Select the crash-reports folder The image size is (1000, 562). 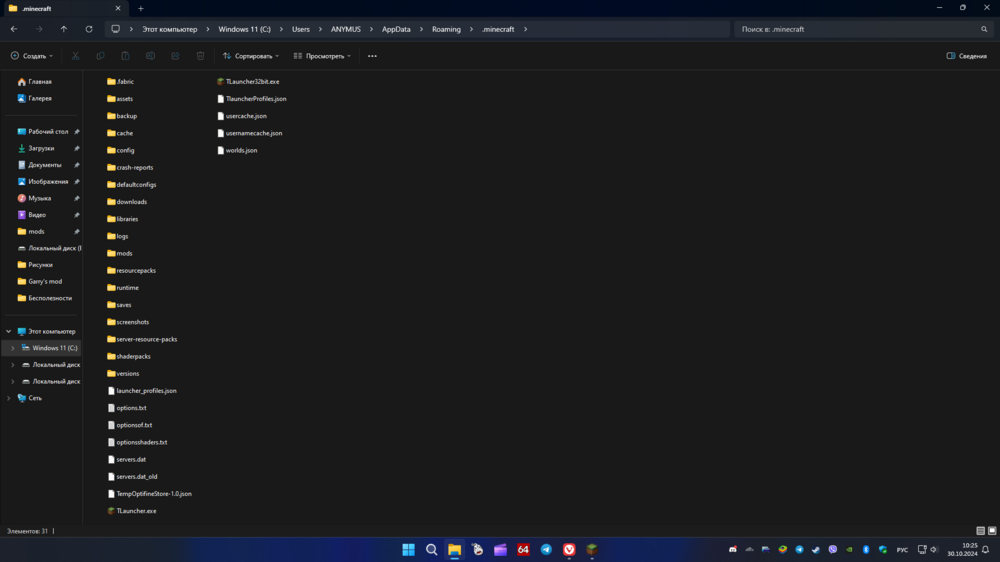[x=130, y=168]
